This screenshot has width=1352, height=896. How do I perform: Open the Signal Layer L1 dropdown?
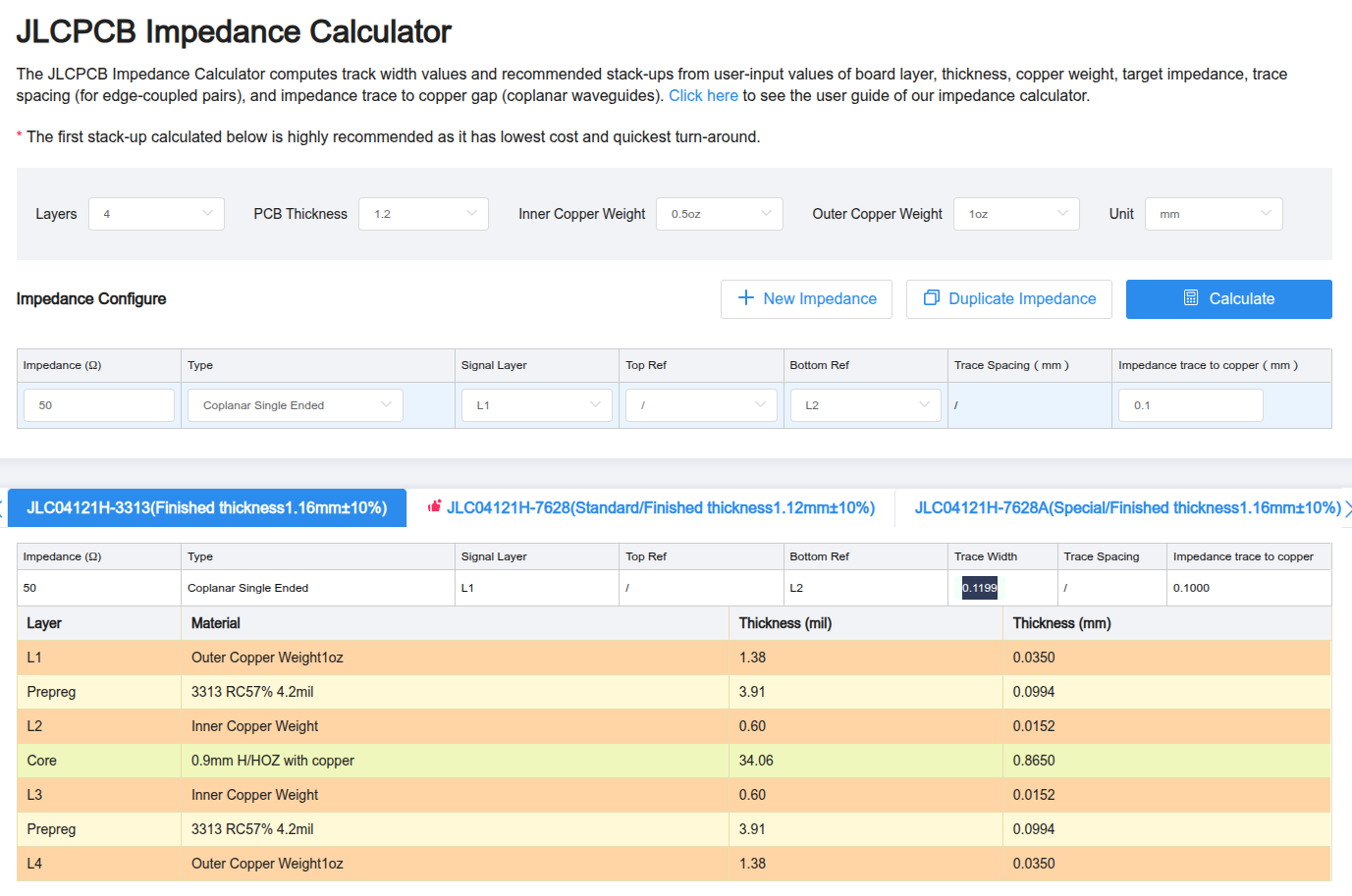[x=537, y=405]
